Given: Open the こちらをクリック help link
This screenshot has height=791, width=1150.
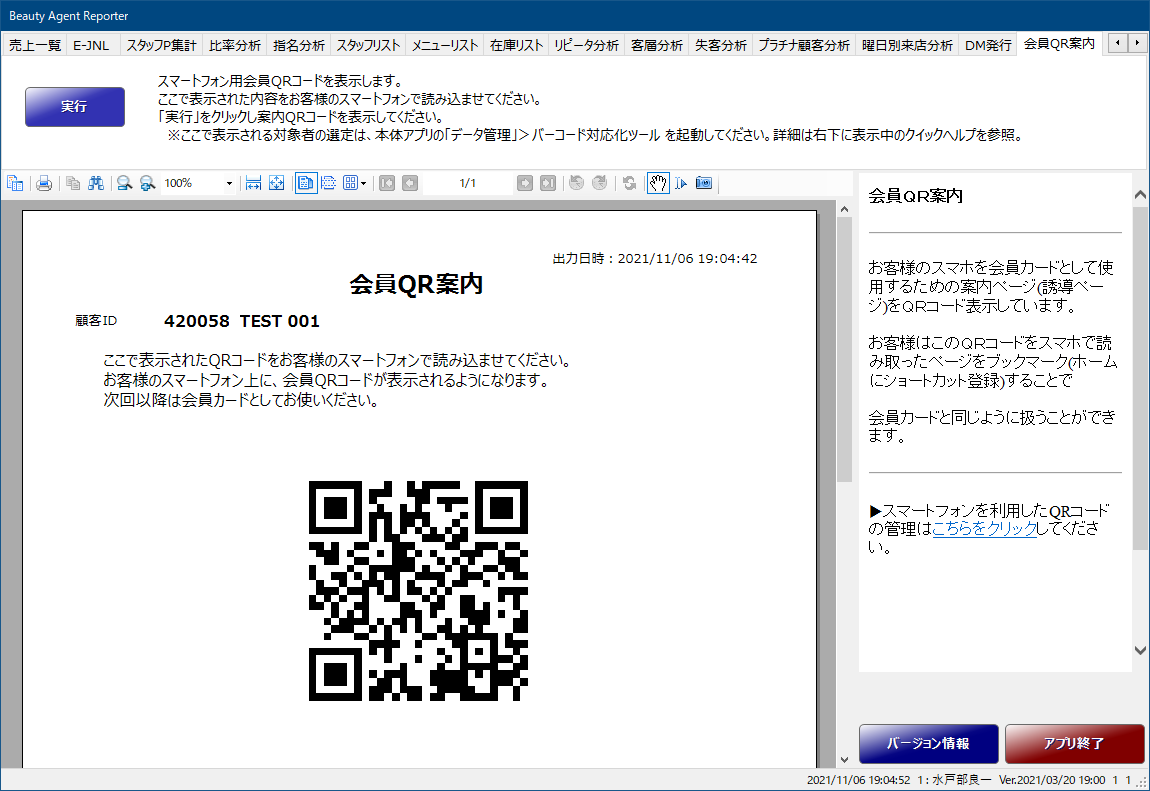Looking at the screenshot, I should coord(983,529).
